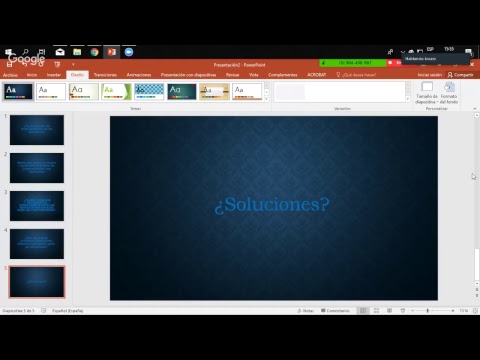This screenshot has height=360, width=480.
Task: Go to the Transiciones tab
Action: 105,75
